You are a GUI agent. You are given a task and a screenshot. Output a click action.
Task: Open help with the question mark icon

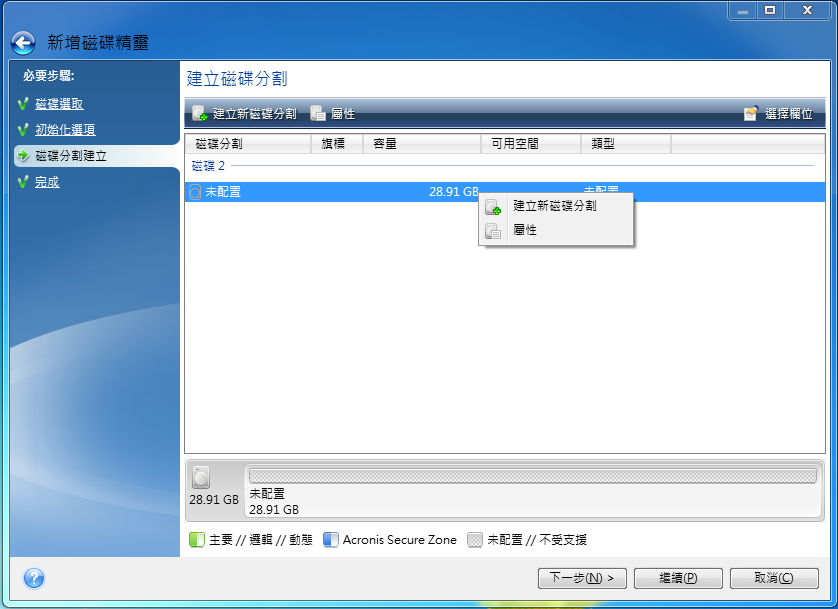pos(34,578)
